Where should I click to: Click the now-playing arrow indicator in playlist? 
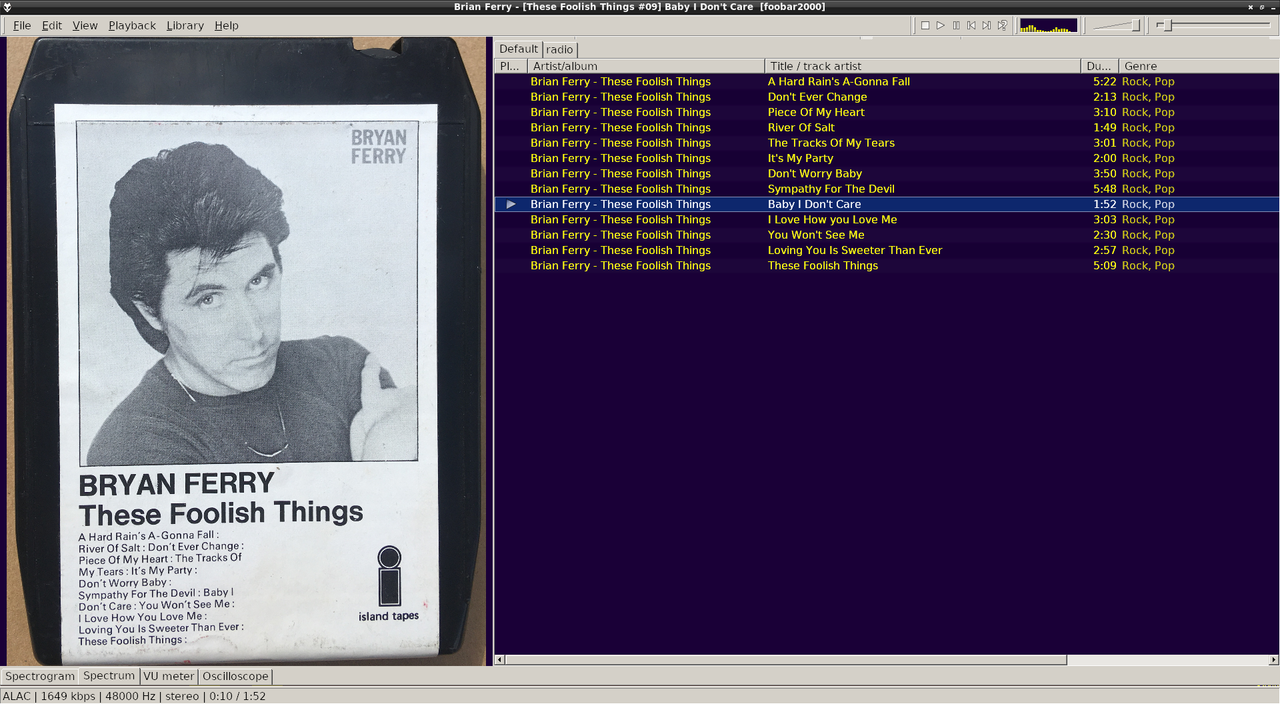coord(511,204)
